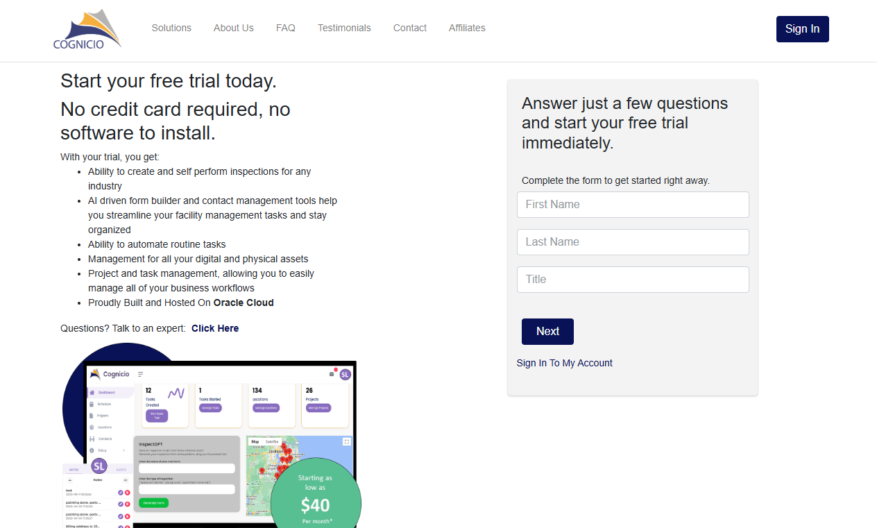
Task: Open the Affiliates nav link
Action: point(467,28)
